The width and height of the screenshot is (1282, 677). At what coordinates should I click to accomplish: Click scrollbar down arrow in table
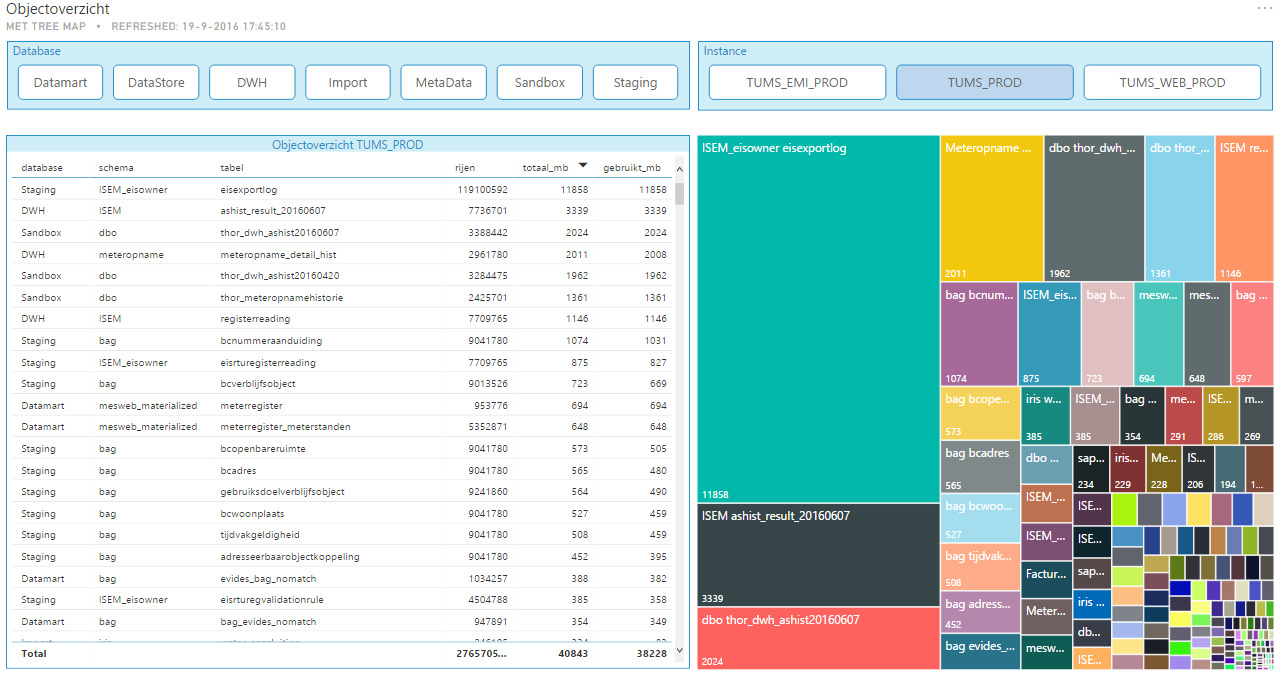coord(680,650)
